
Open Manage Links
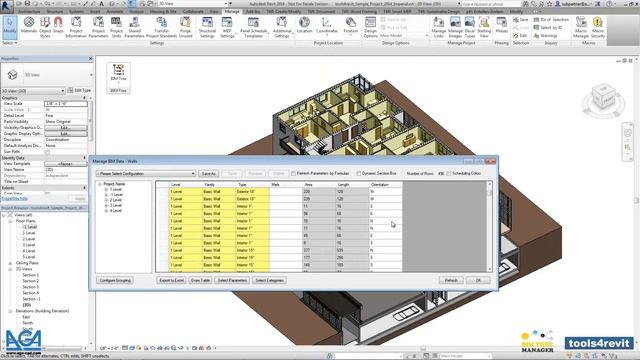click(x=438, y=27)
